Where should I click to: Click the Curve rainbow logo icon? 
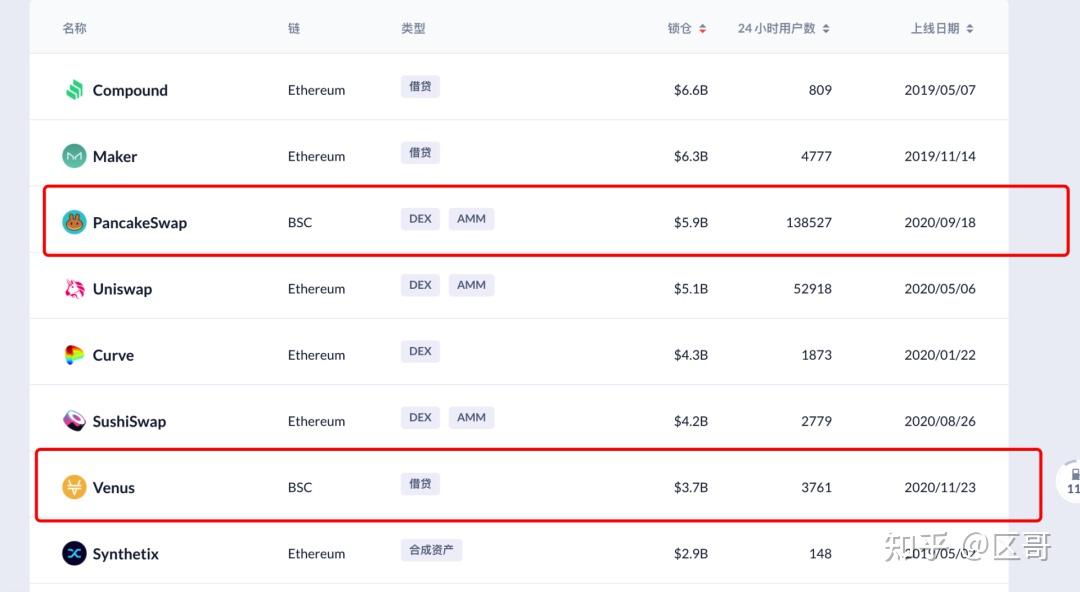click(74, 355)
